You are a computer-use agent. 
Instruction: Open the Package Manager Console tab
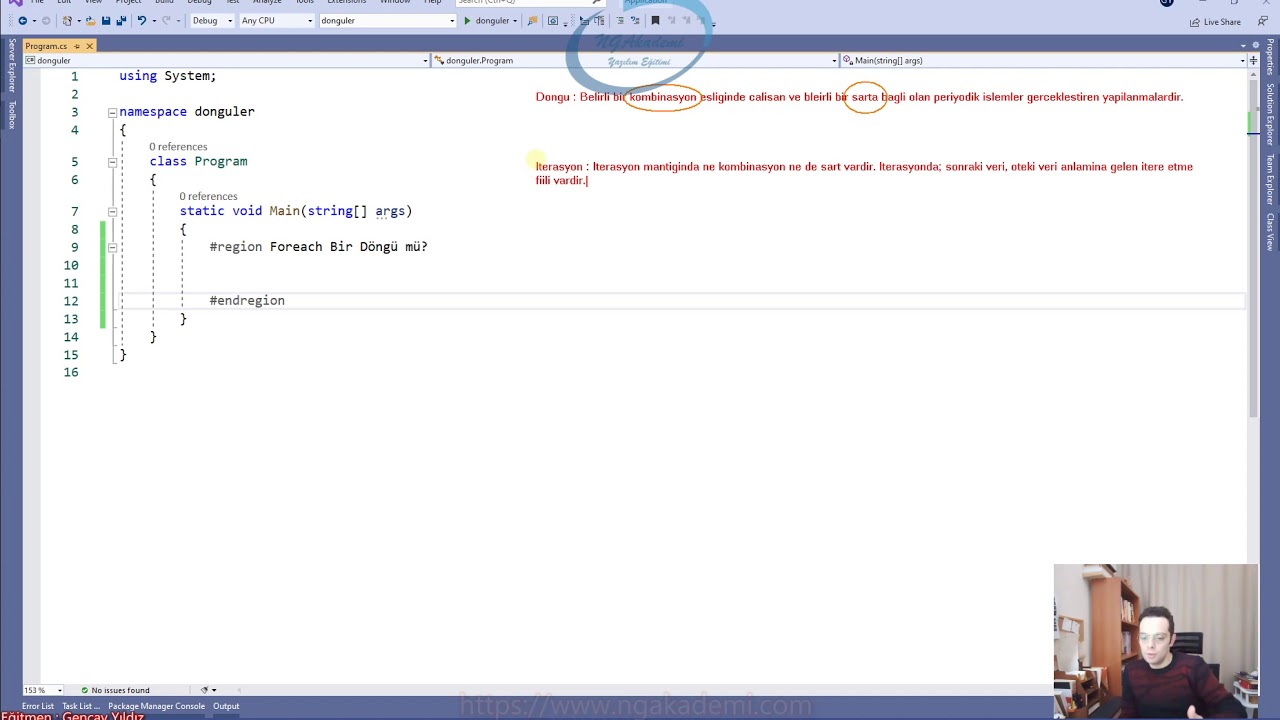(156, 706)
